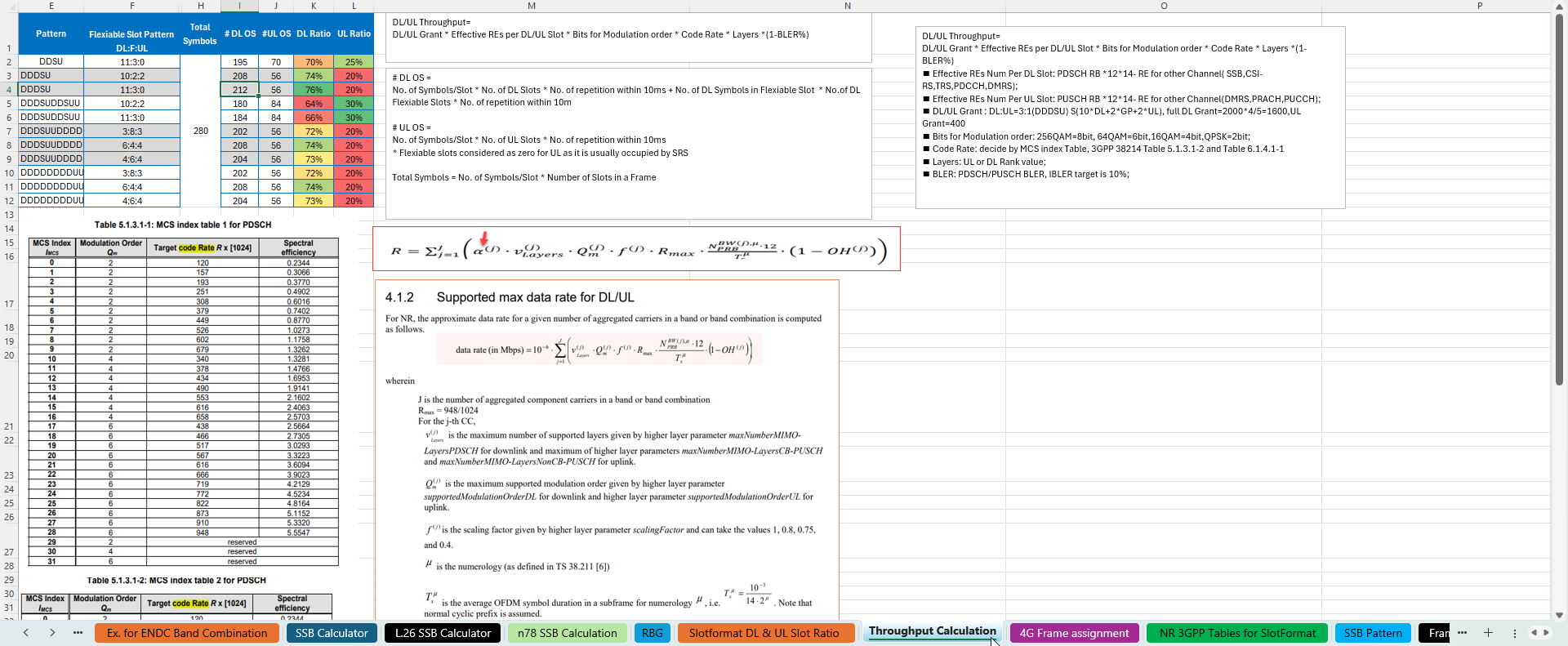Select column H header
This screenshot has width=1568, height=646.
pyautogui.click(x=200, y=6)
